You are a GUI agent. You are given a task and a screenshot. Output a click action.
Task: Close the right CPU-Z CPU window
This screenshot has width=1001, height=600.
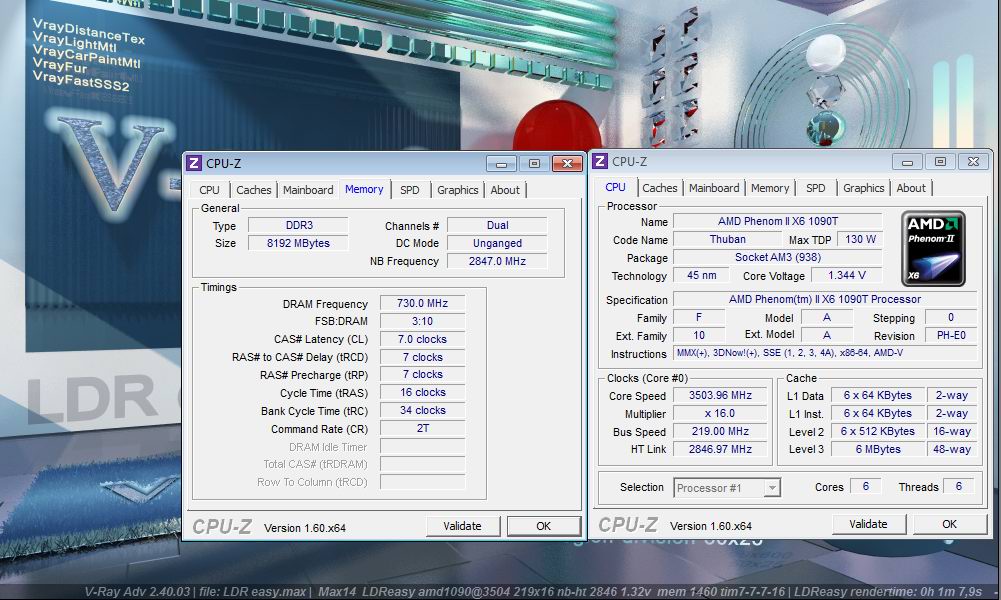tap(973, 162)
